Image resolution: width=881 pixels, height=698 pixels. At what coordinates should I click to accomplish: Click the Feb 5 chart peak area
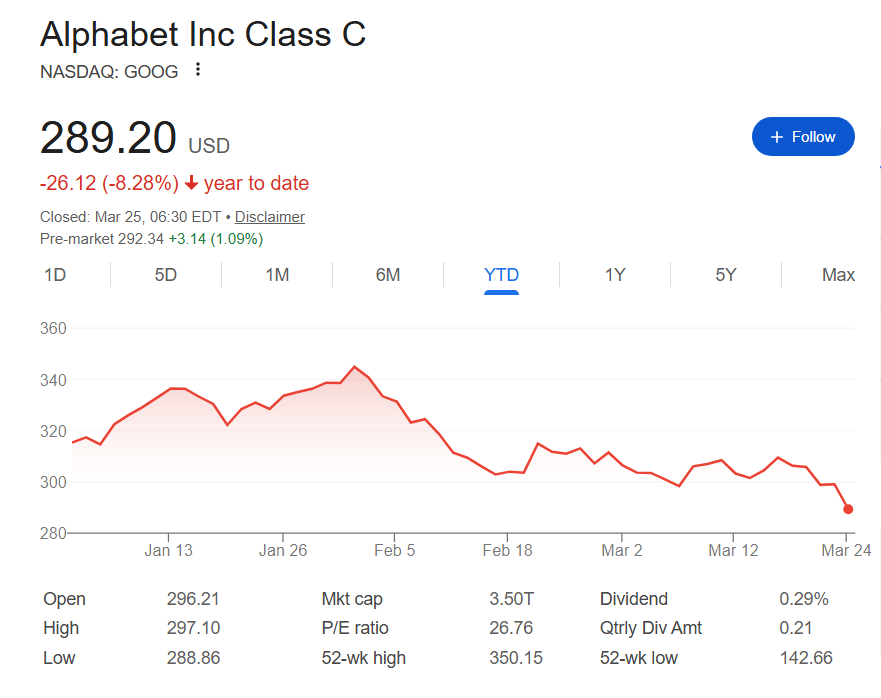coord(355,368)
